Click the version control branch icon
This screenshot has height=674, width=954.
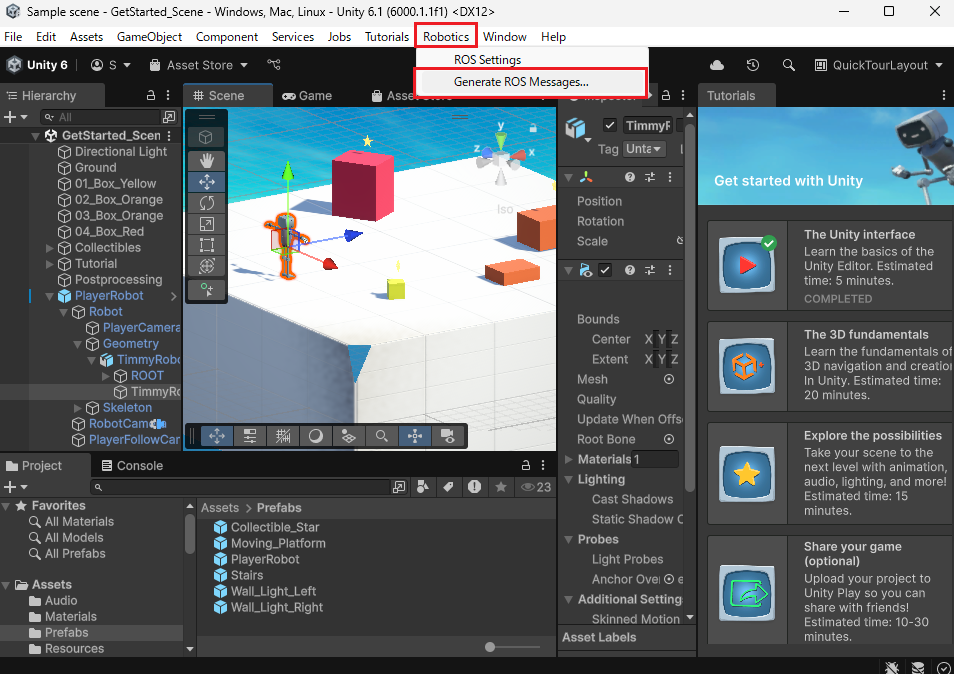tap(274, 64)
